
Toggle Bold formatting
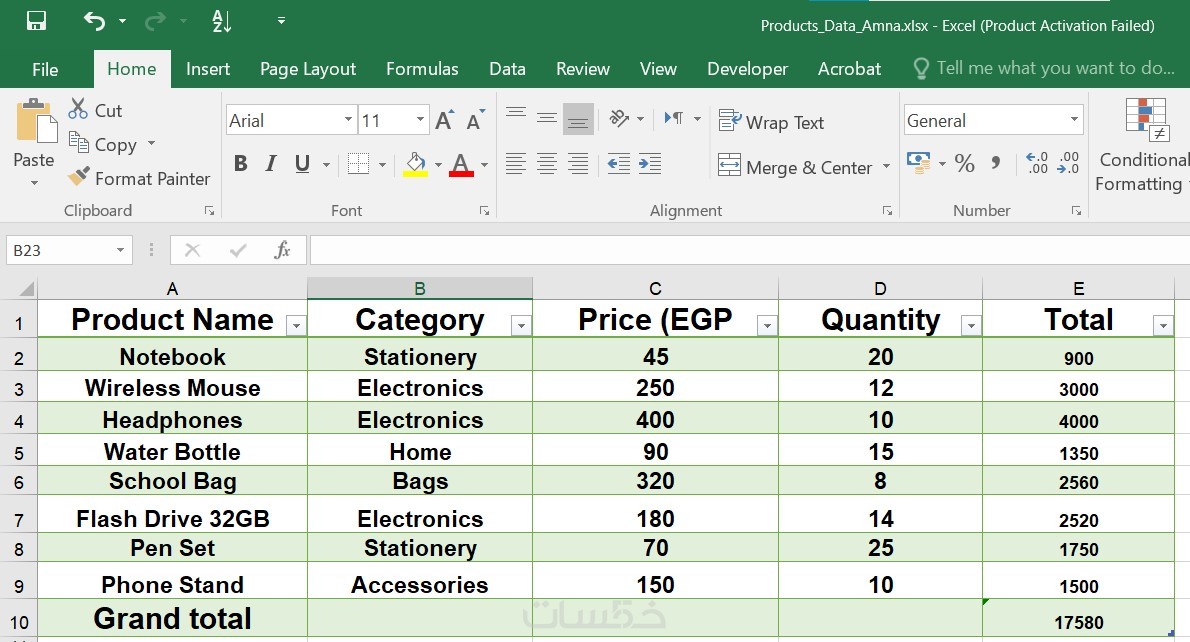coord(240,164)
